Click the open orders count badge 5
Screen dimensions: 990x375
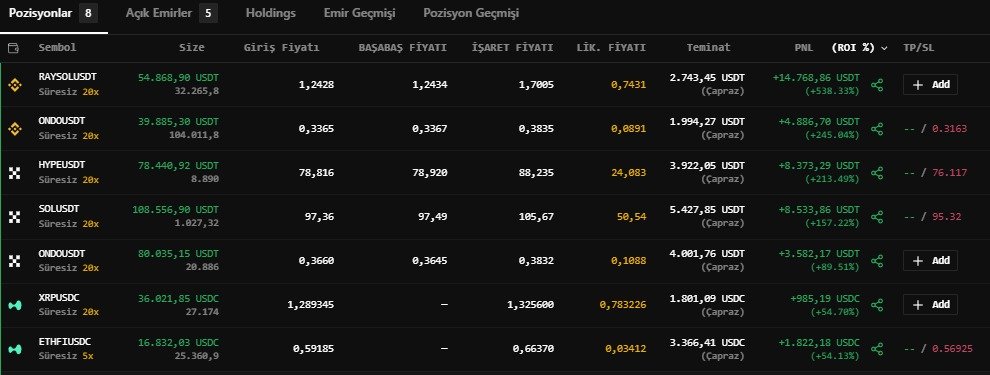208,13
